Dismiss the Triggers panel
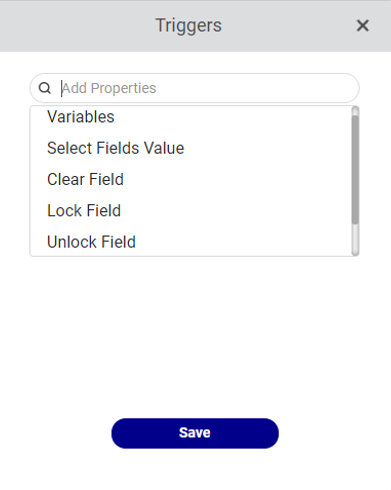Image resolution: width=391 pixels, height=490 pixels. pyautogui.click(x=363, y=25)
